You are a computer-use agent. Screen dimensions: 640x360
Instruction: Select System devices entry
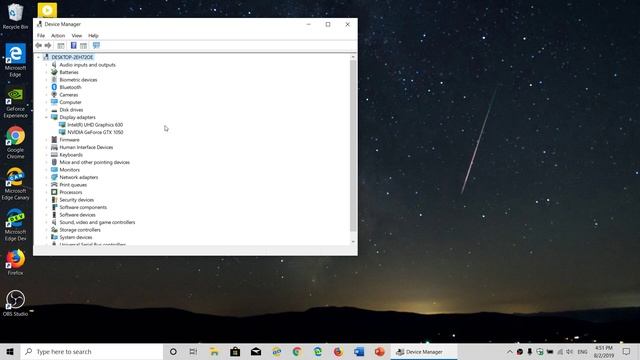click(76, 238)
